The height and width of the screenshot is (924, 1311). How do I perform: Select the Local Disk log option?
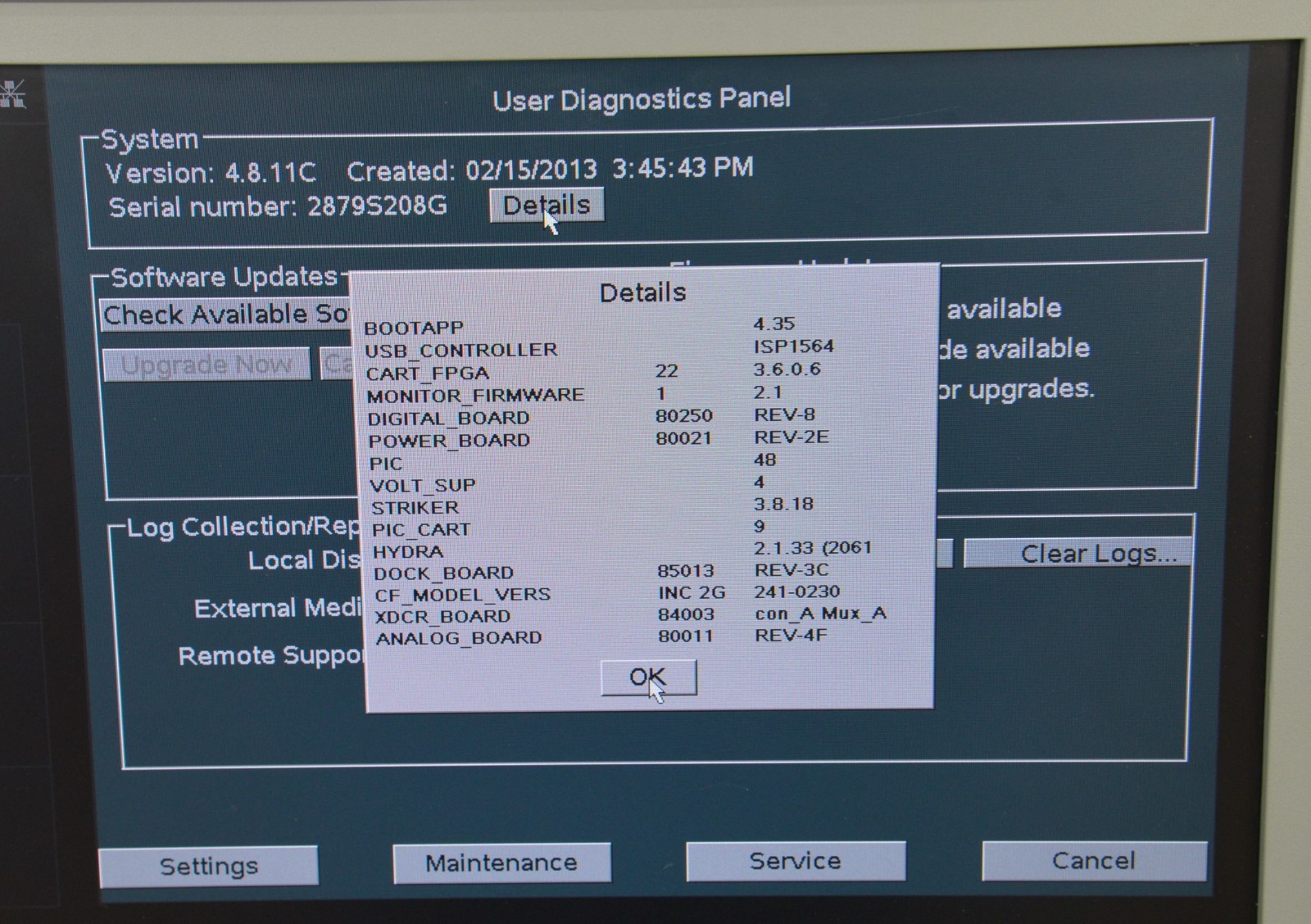click(x=304, y=561)
